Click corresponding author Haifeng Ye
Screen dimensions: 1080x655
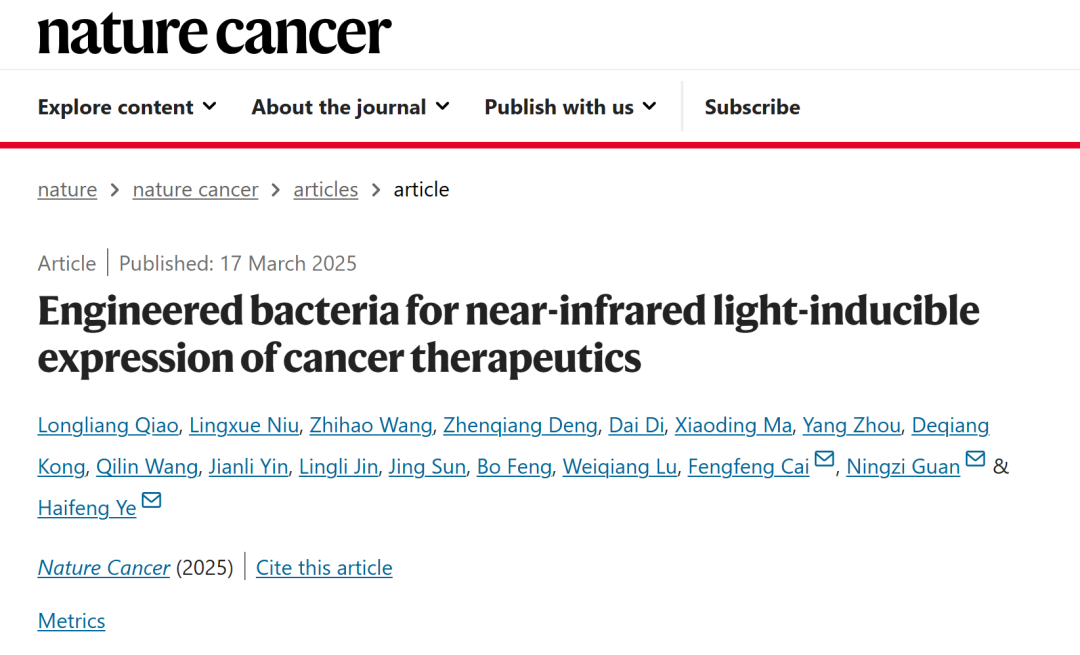point(87,507)
